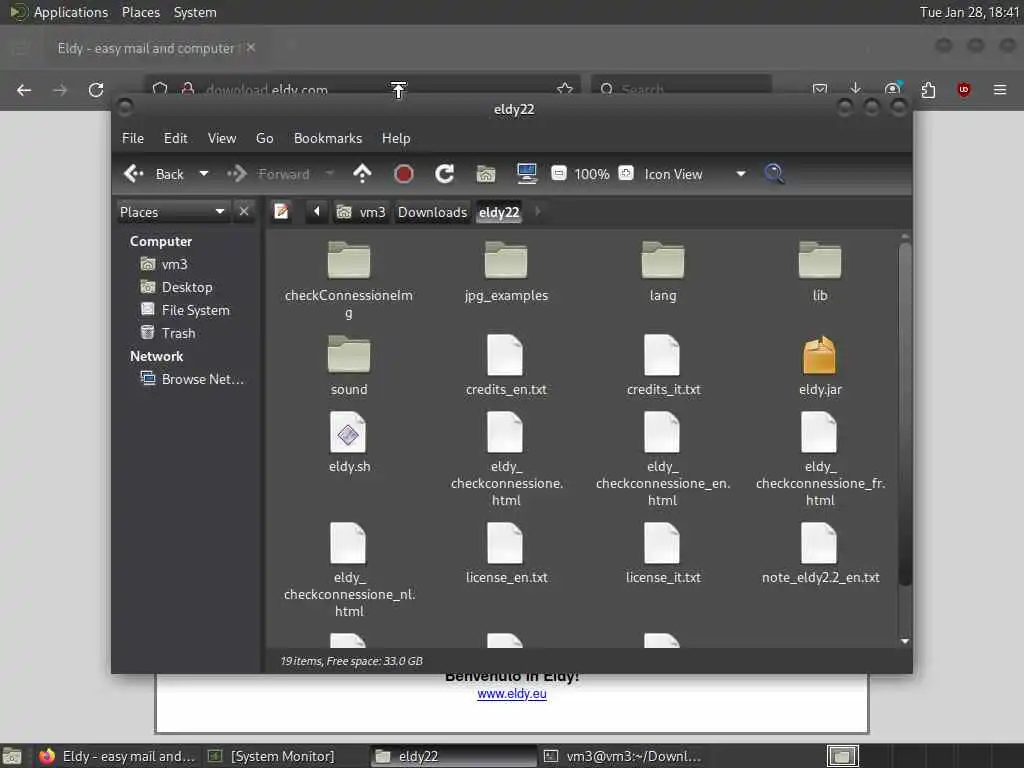Click the path bar right arrow
The image size is (1024, 768).
(x=537, y=212)
